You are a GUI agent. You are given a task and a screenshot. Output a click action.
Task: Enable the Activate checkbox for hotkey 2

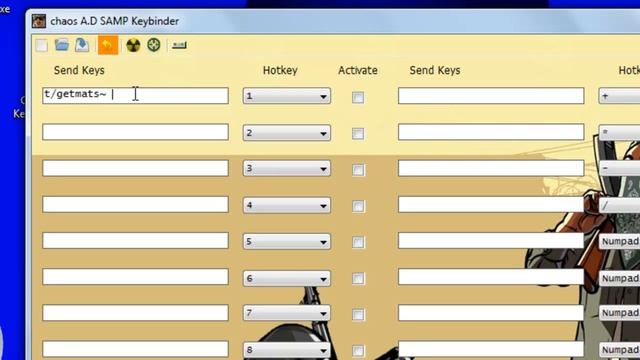click(x=358, y=133)
